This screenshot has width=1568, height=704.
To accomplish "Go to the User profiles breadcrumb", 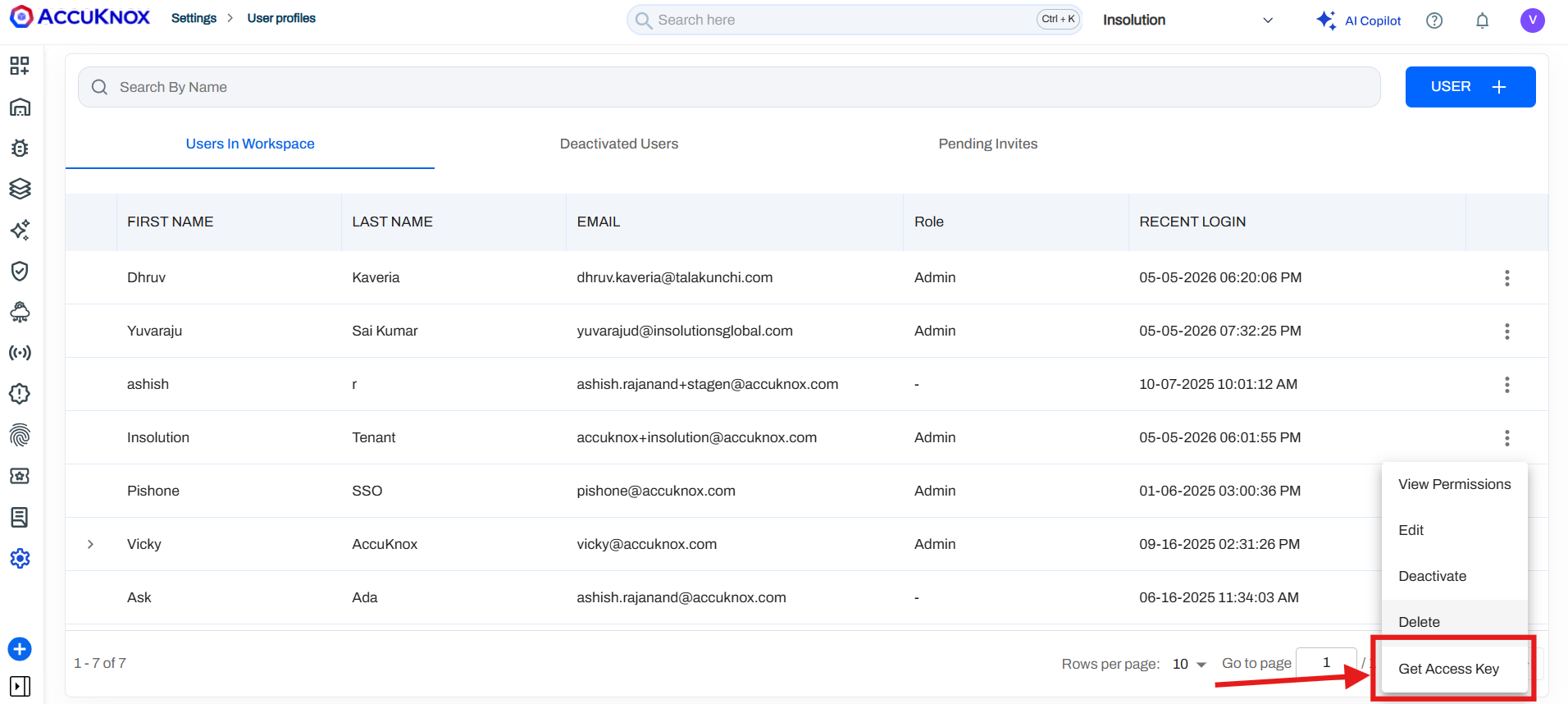I will click(x=281, y=18).
